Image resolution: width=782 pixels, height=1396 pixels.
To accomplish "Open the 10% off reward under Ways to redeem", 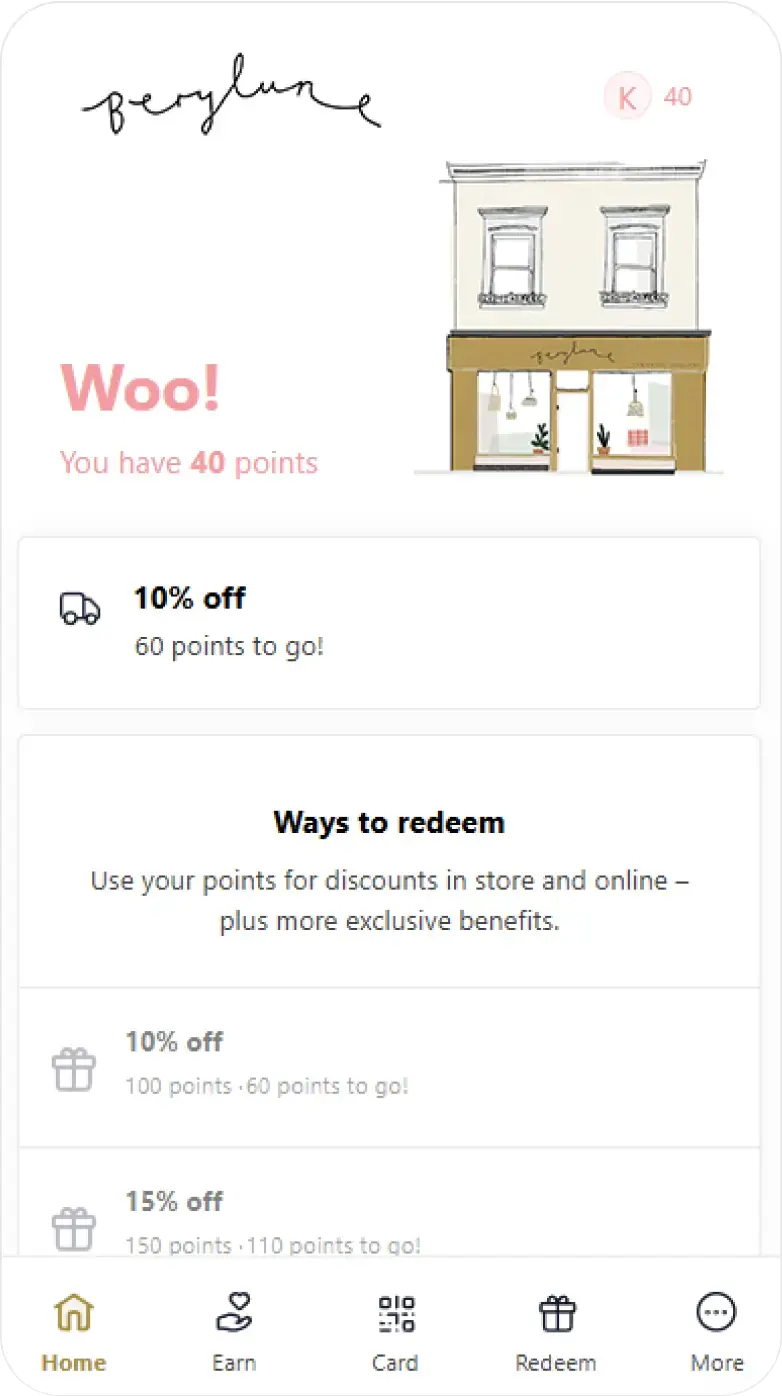I will pos(390,1062).
